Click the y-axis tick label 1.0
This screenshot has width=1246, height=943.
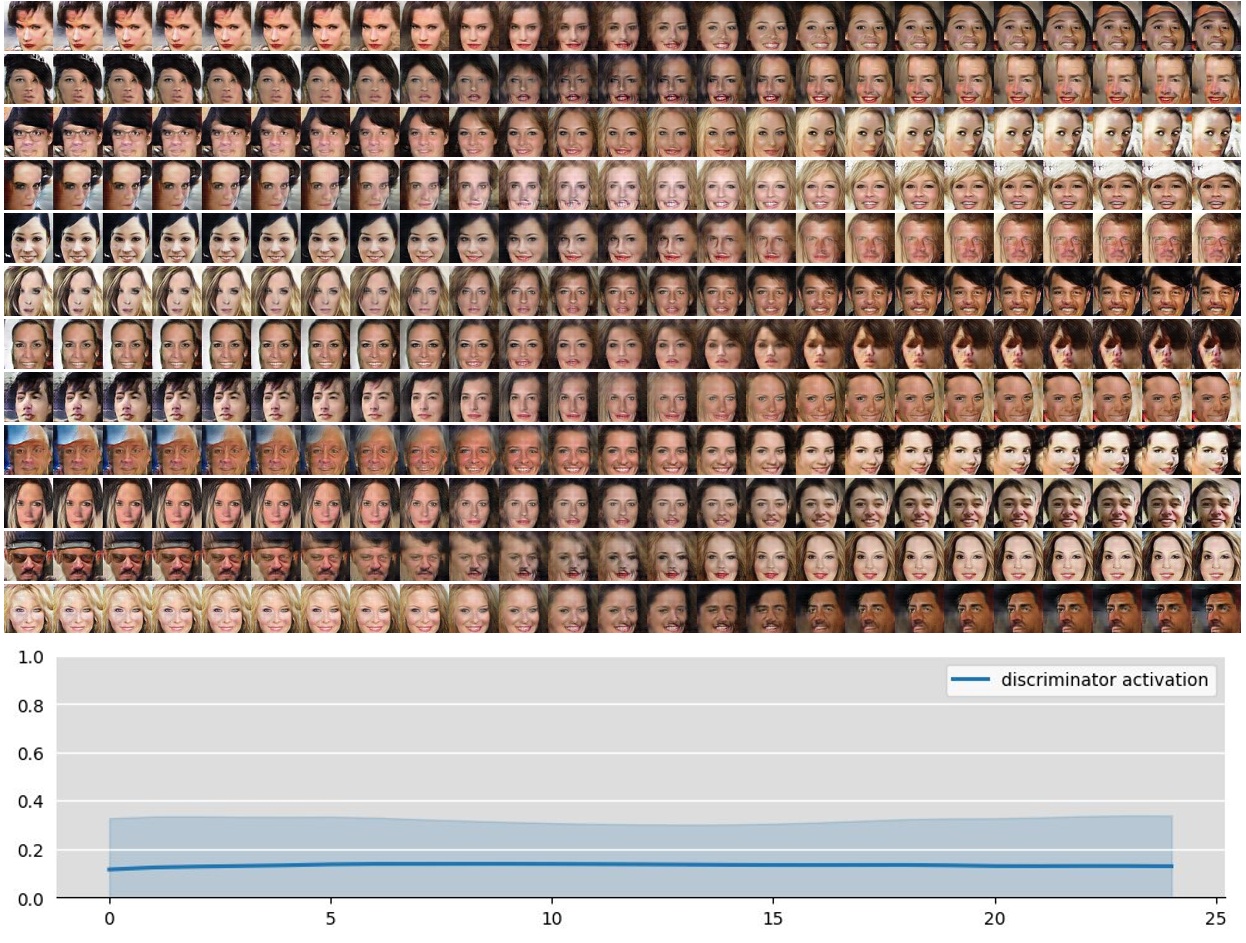[29, 657]
